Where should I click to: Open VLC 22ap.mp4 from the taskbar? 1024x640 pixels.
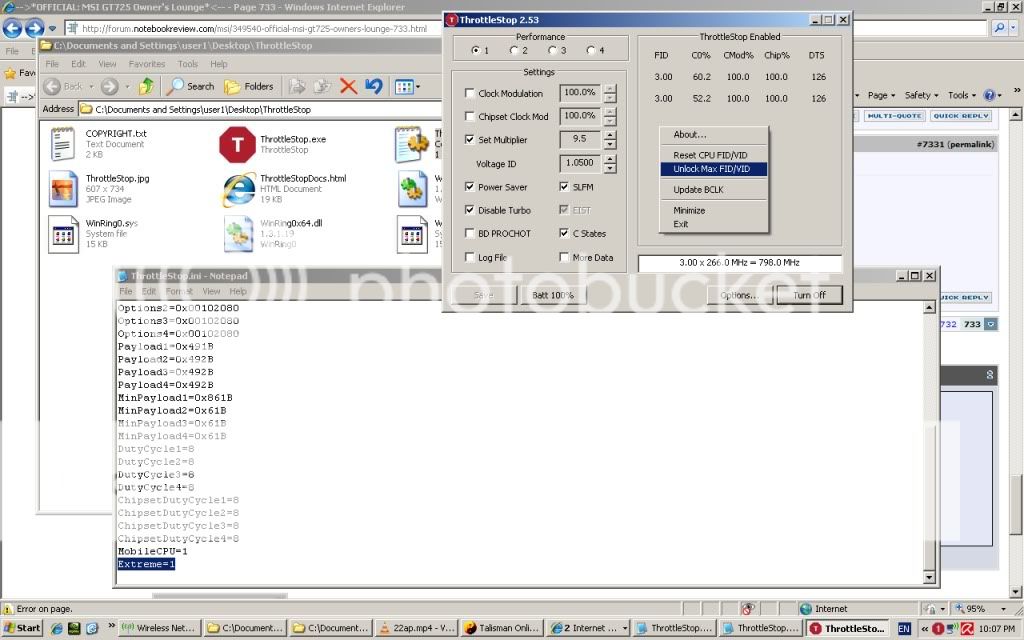pos(414,629)
